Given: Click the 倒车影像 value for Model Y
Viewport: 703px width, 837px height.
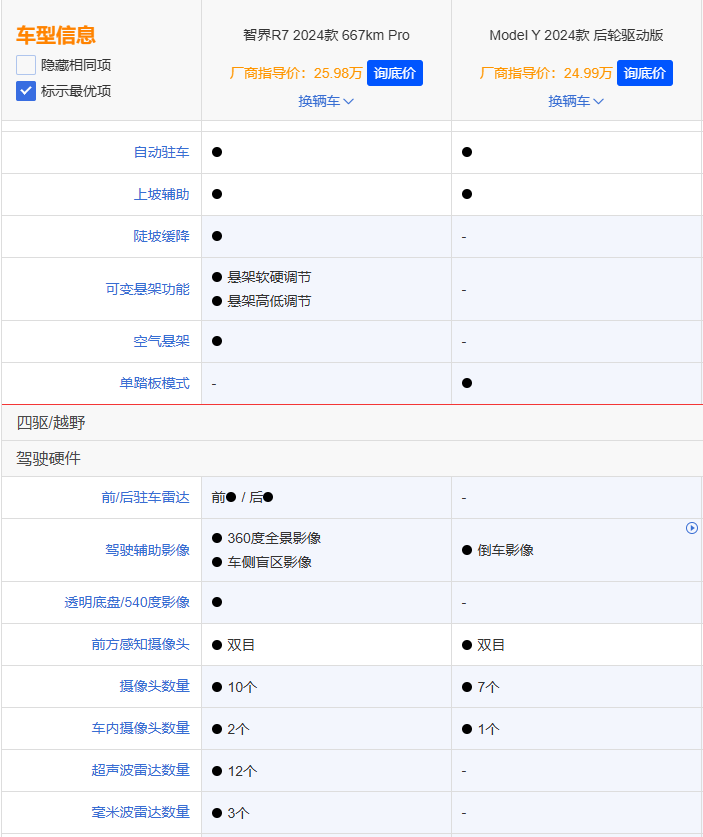Looking at the screenshot, I should pyautogui.click(x=505, y=550).
